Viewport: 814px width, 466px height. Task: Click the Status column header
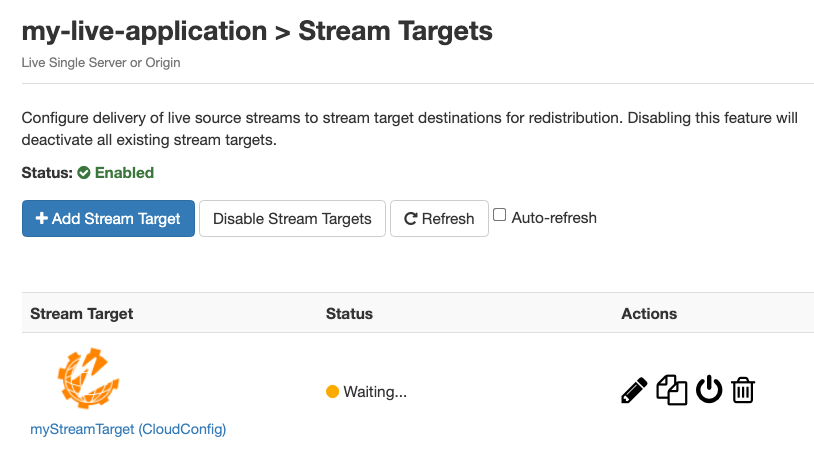pyautogui.click(x=349, y=313)
